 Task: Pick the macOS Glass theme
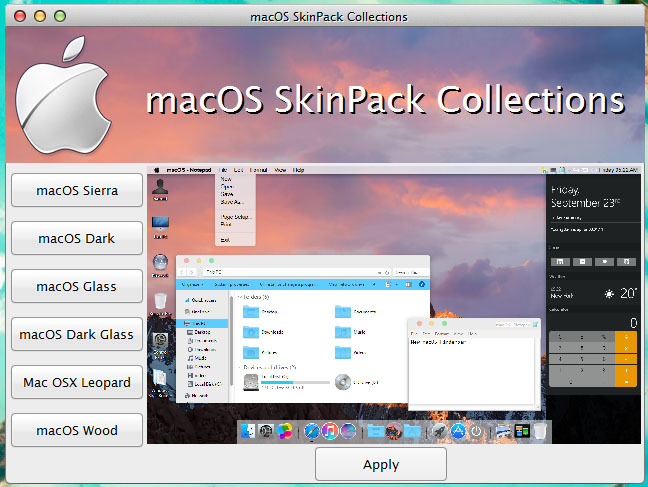click(77, 286)
